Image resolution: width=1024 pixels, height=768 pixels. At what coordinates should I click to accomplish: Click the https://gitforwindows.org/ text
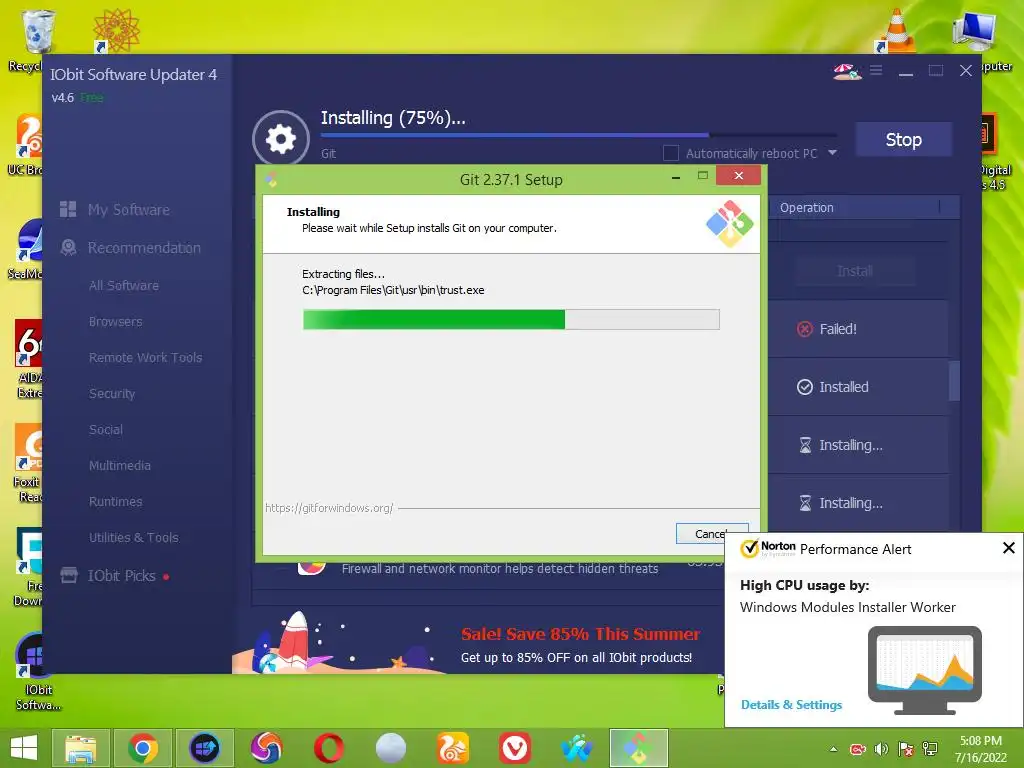pos(328,507)
